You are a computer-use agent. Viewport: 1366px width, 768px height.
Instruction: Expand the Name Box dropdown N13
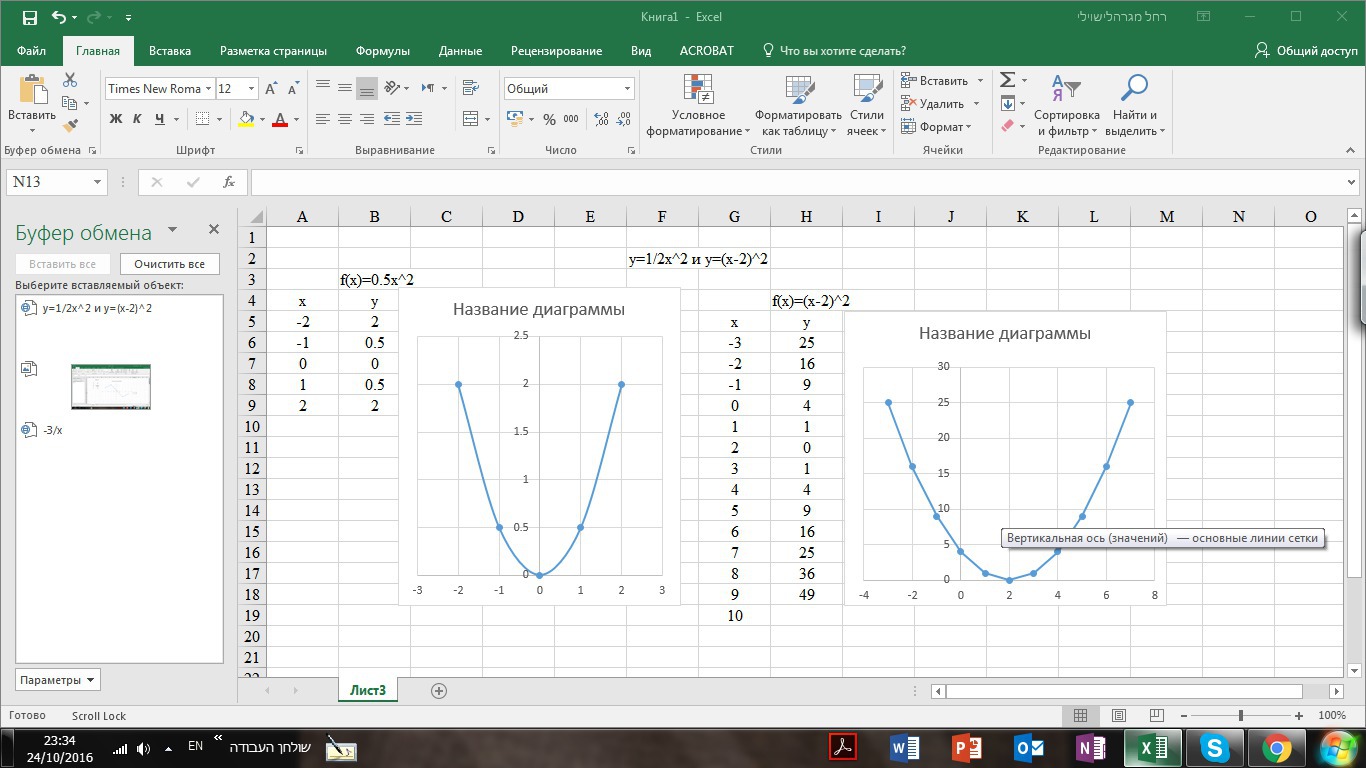(98, 182)
